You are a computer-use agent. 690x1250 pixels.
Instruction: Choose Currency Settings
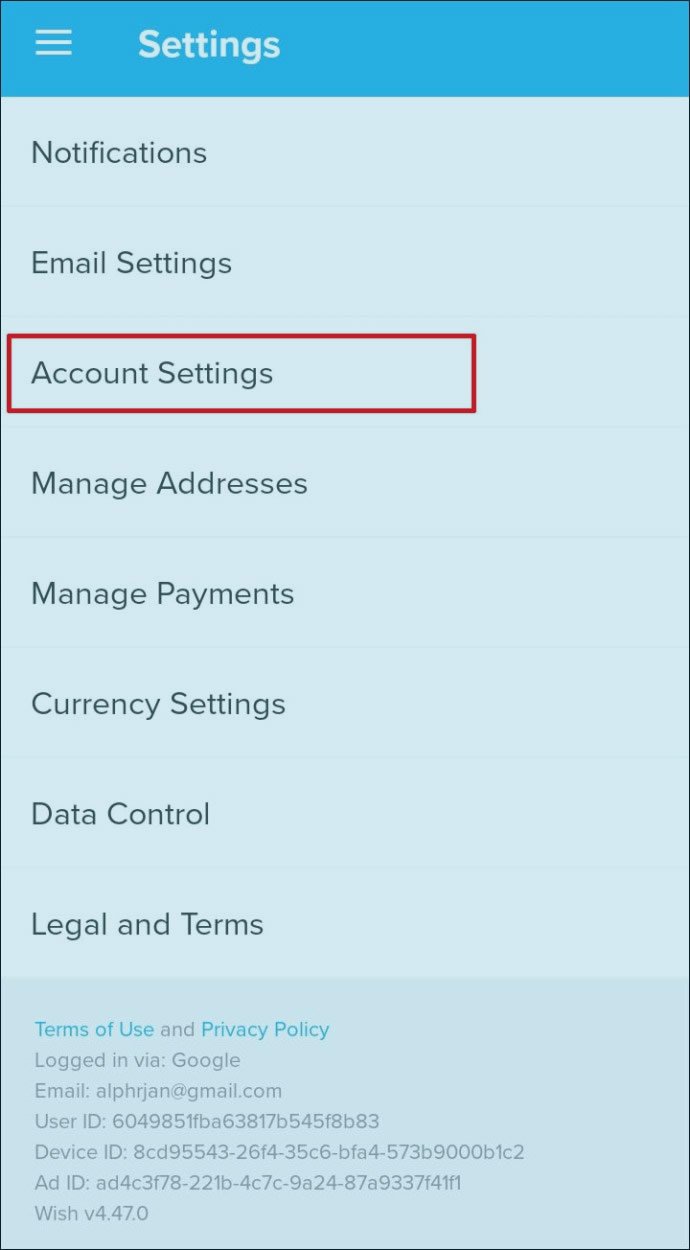pos(158,704)
